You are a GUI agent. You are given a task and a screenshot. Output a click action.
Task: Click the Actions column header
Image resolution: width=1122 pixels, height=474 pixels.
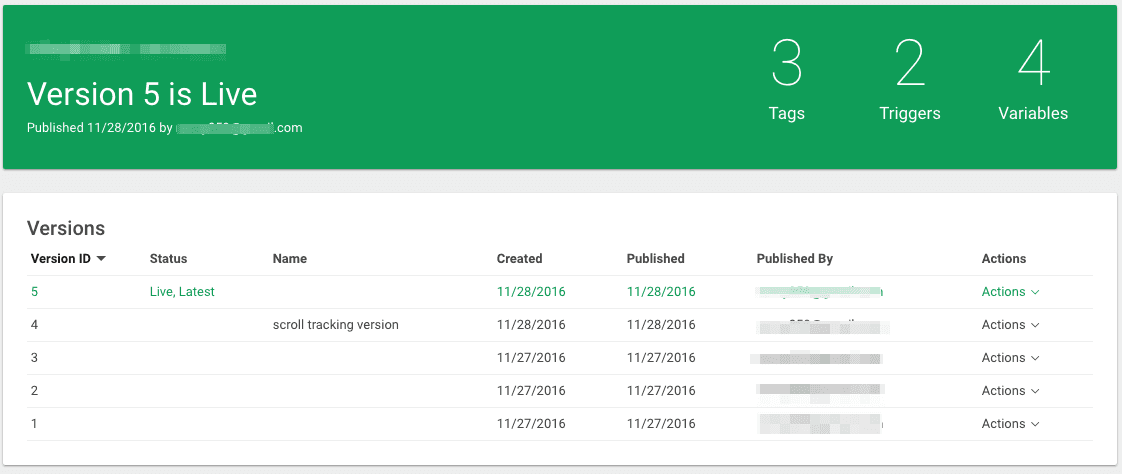pyautogui.click(x=1004, y=258)
